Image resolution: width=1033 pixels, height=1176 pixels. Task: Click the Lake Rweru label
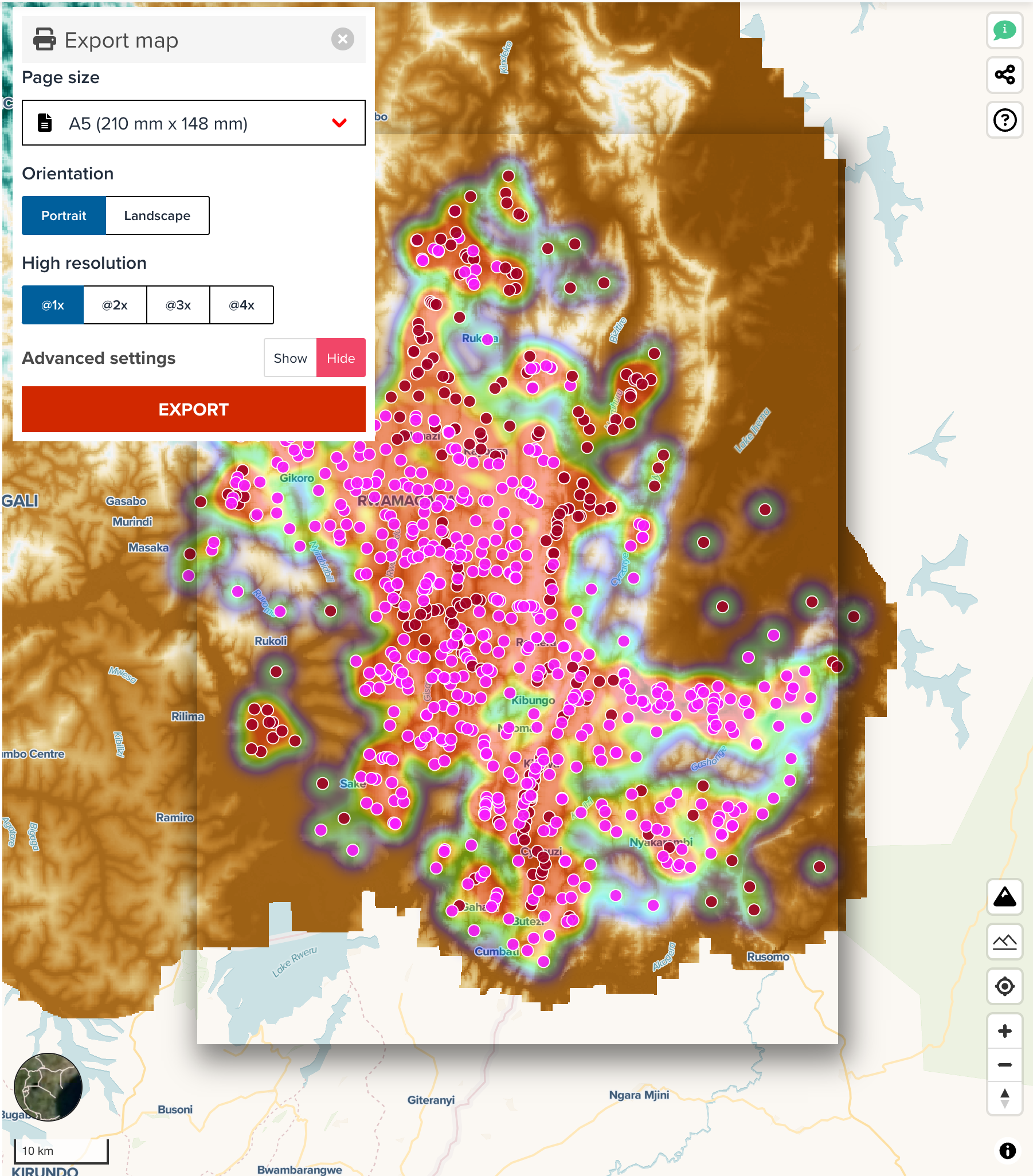[294, 962]
